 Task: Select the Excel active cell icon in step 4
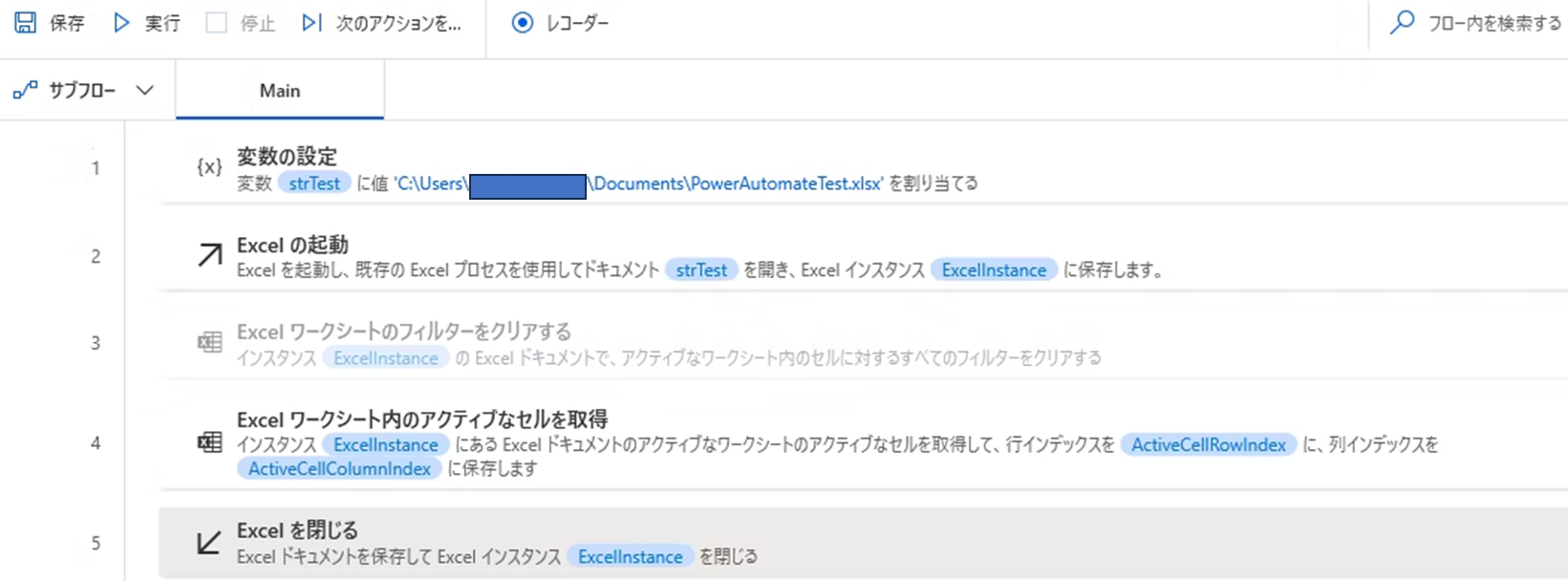[209, 442]
